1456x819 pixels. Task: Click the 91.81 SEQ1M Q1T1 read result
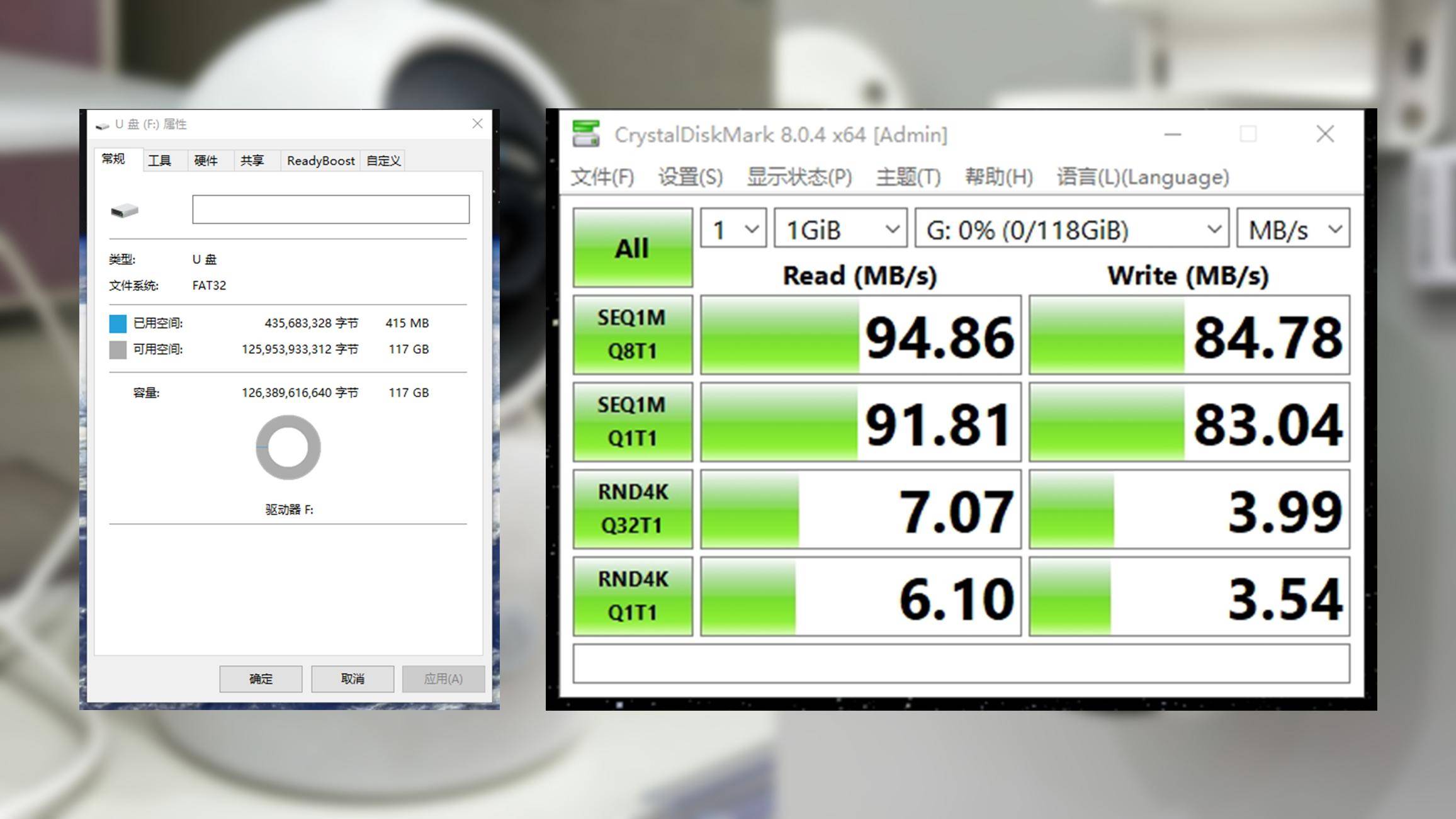click(861, 422)
